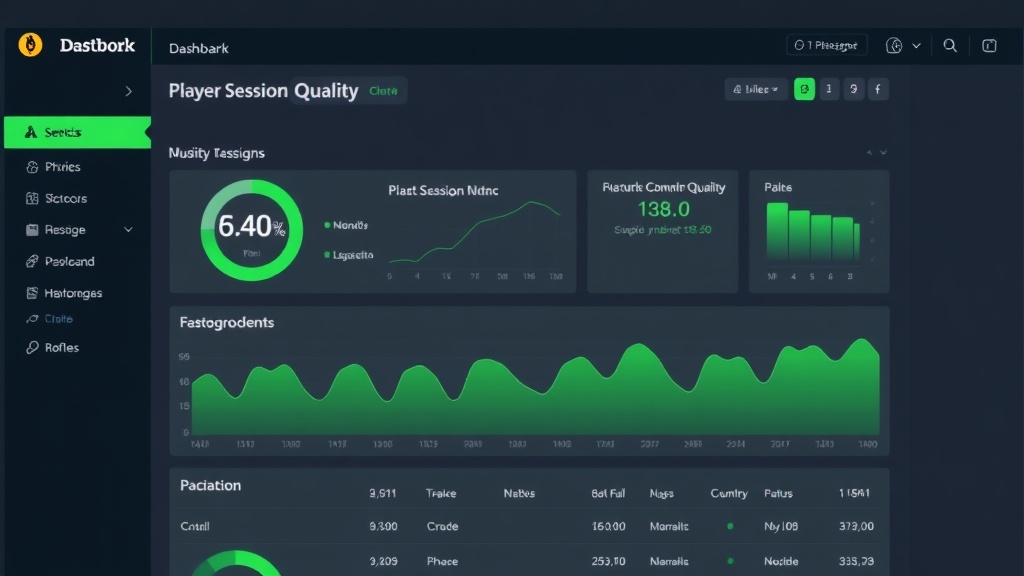The width and height of the screenshot is (1024, 576).
Task: Open Rofles in the sidebar
Action: coord(61,347)
